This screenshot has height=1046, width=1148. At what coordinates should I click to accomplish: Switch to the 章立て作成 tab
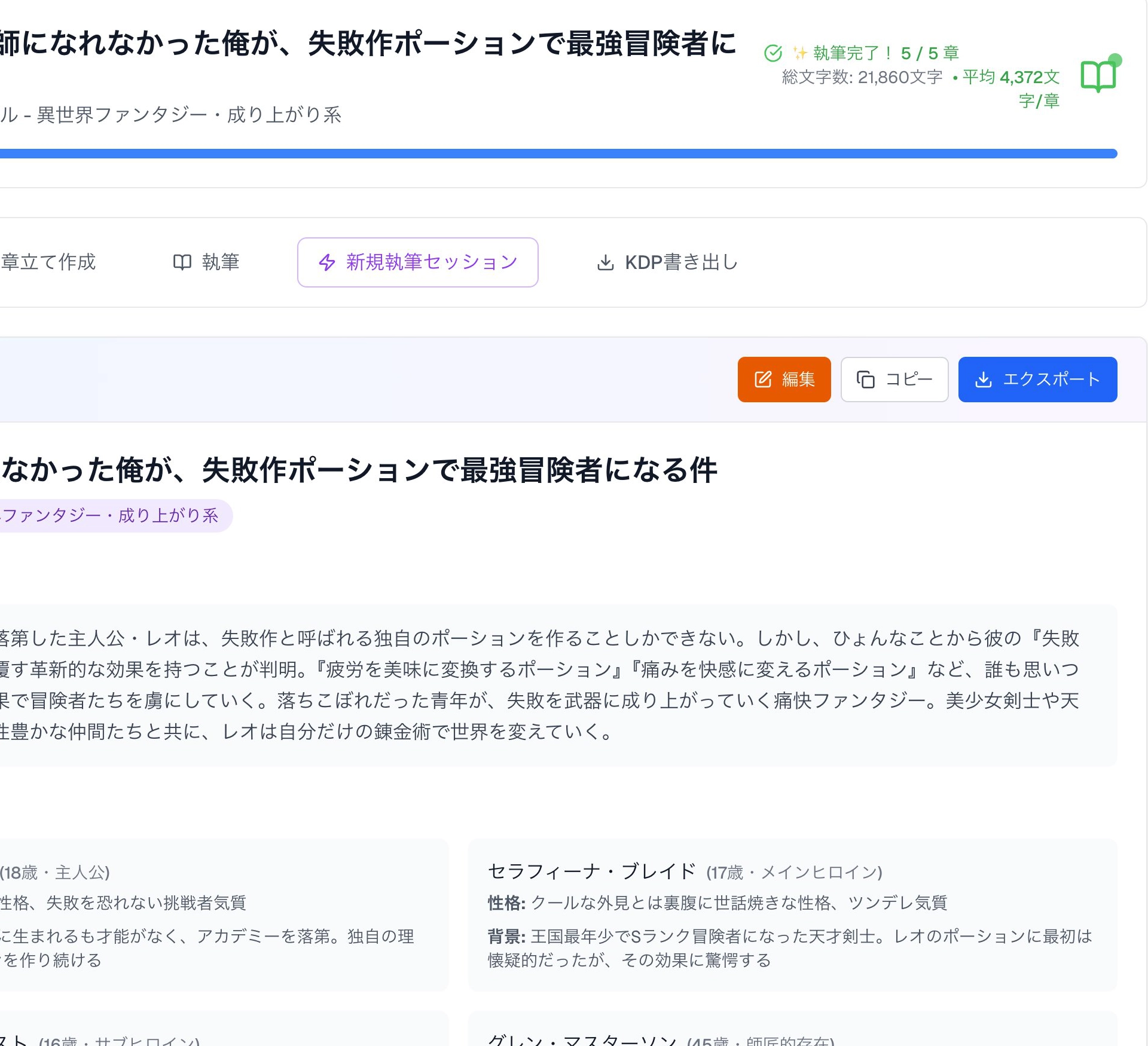point(48,262)
